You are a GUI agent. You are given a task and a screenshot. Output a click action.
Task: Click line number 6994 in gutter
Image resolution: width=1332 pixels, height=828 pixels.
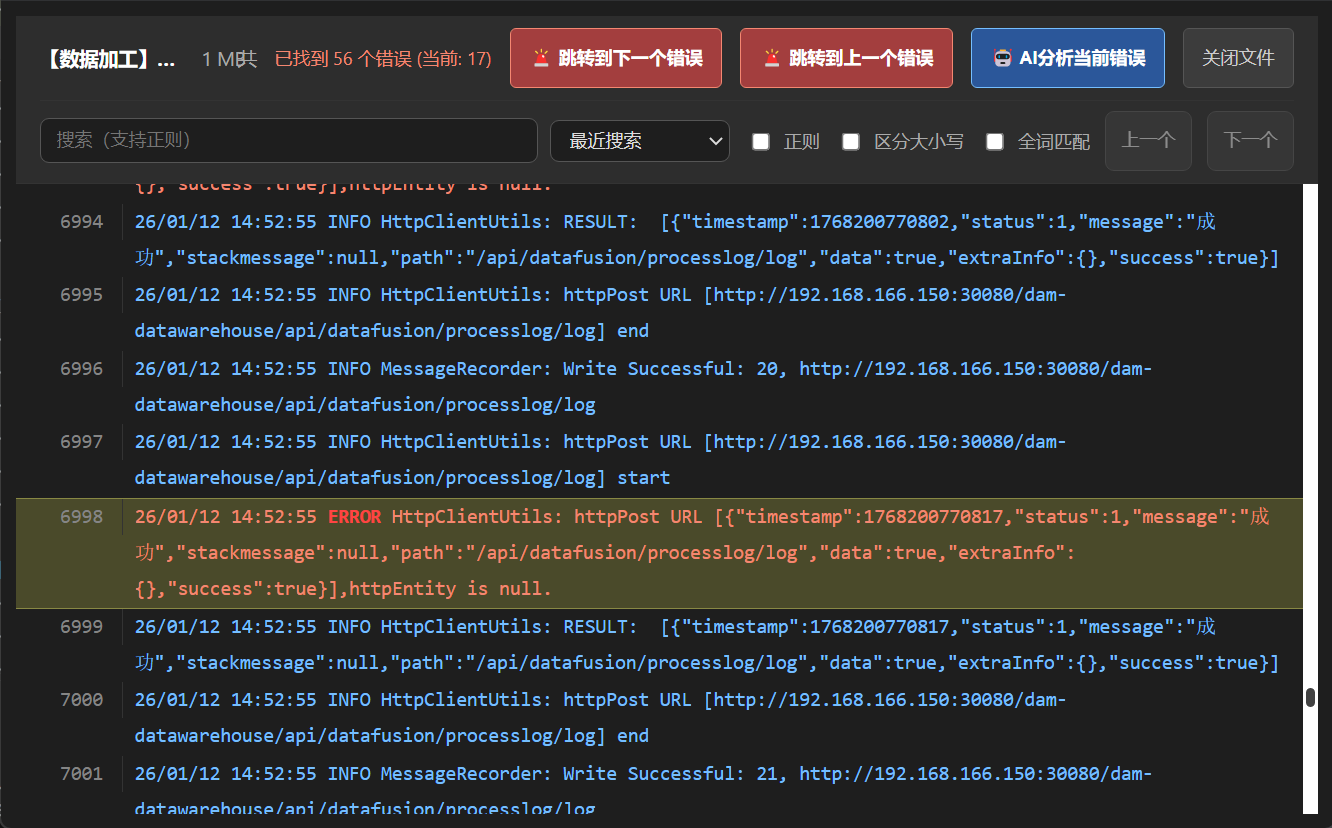pos(81,222)
